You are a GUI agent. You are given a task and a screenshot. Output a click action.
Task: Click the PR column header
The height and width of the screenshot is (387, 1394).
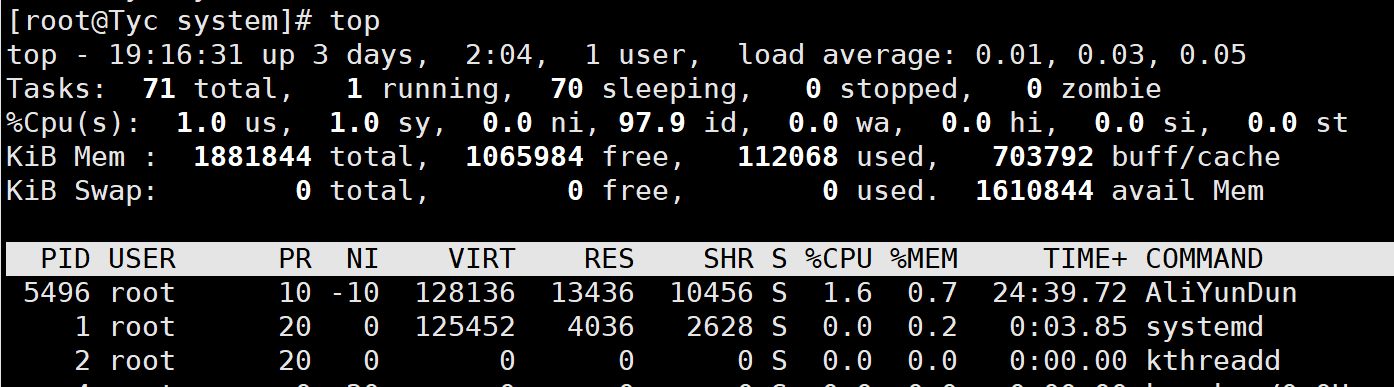(296, 259)
